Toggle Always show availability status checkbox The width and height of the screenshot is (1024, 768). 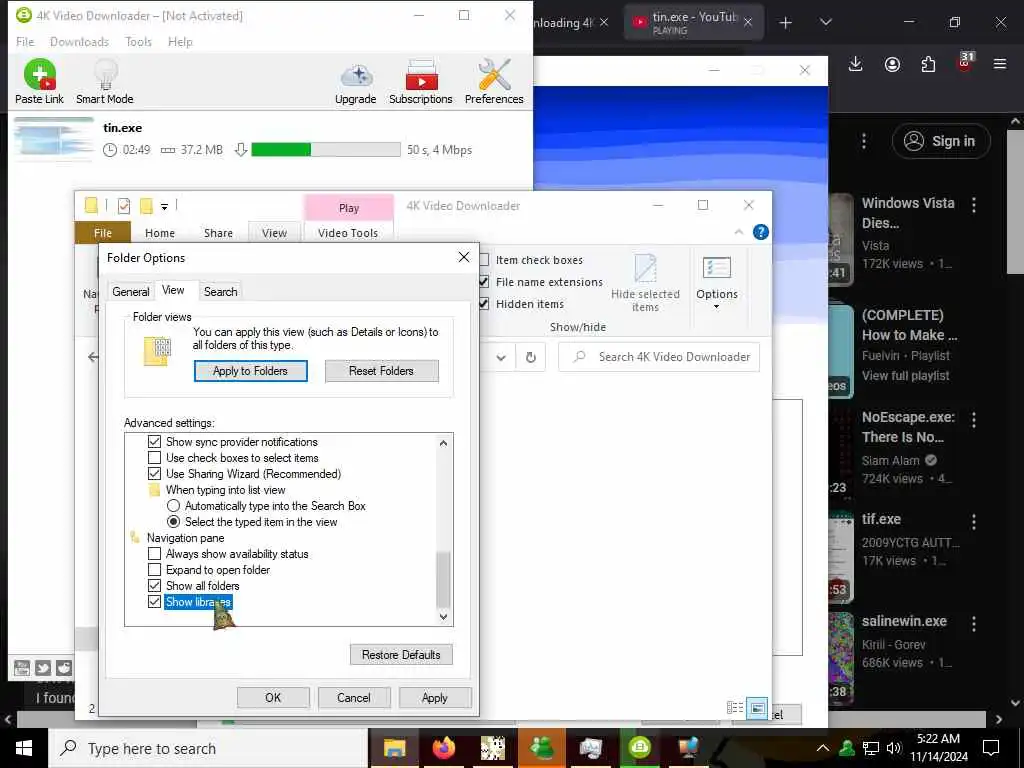click(x=155, y=554)
